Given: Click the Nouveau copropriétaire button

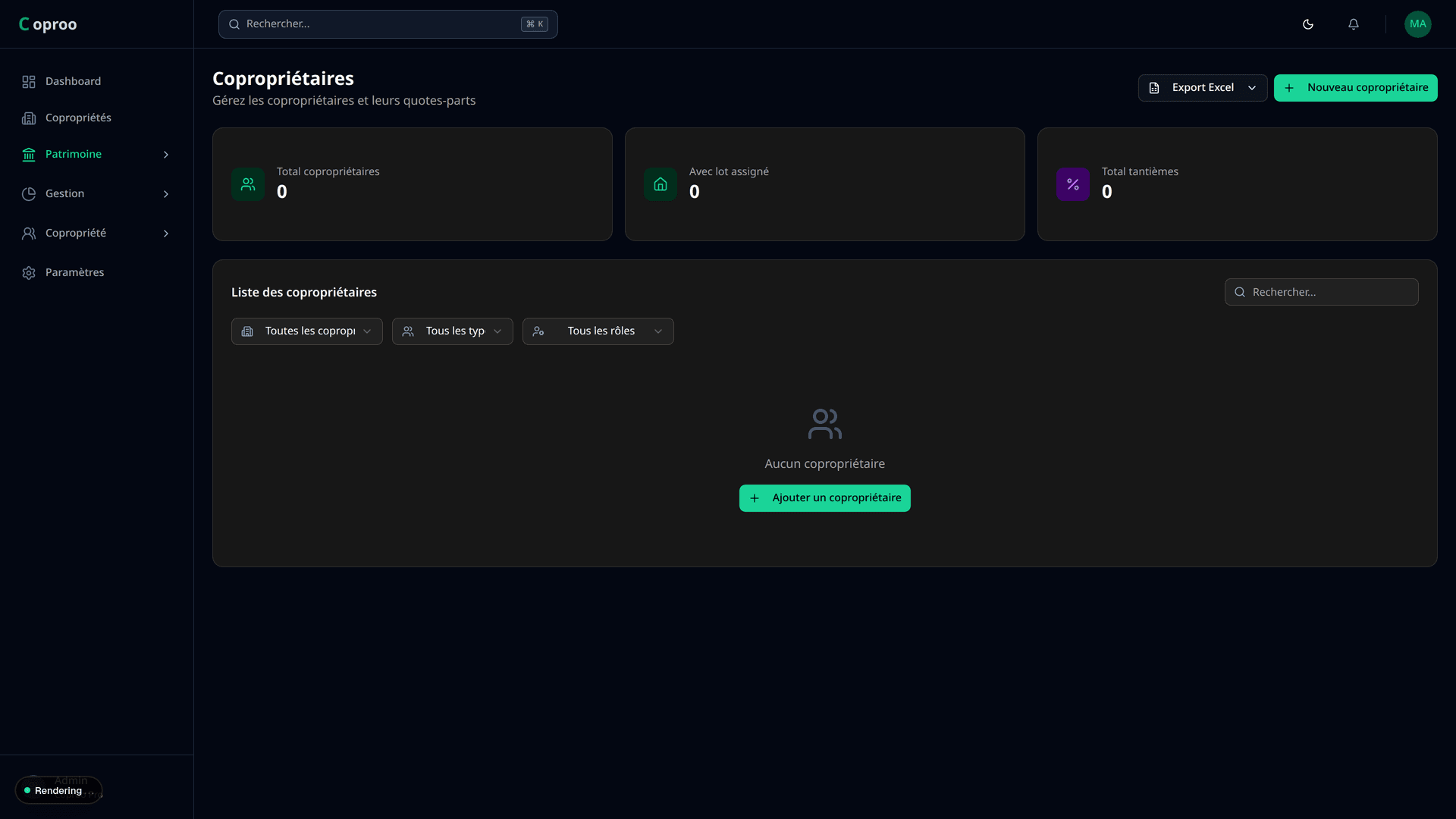Looking at the screenshot, I should click(x=1355, y=88).
